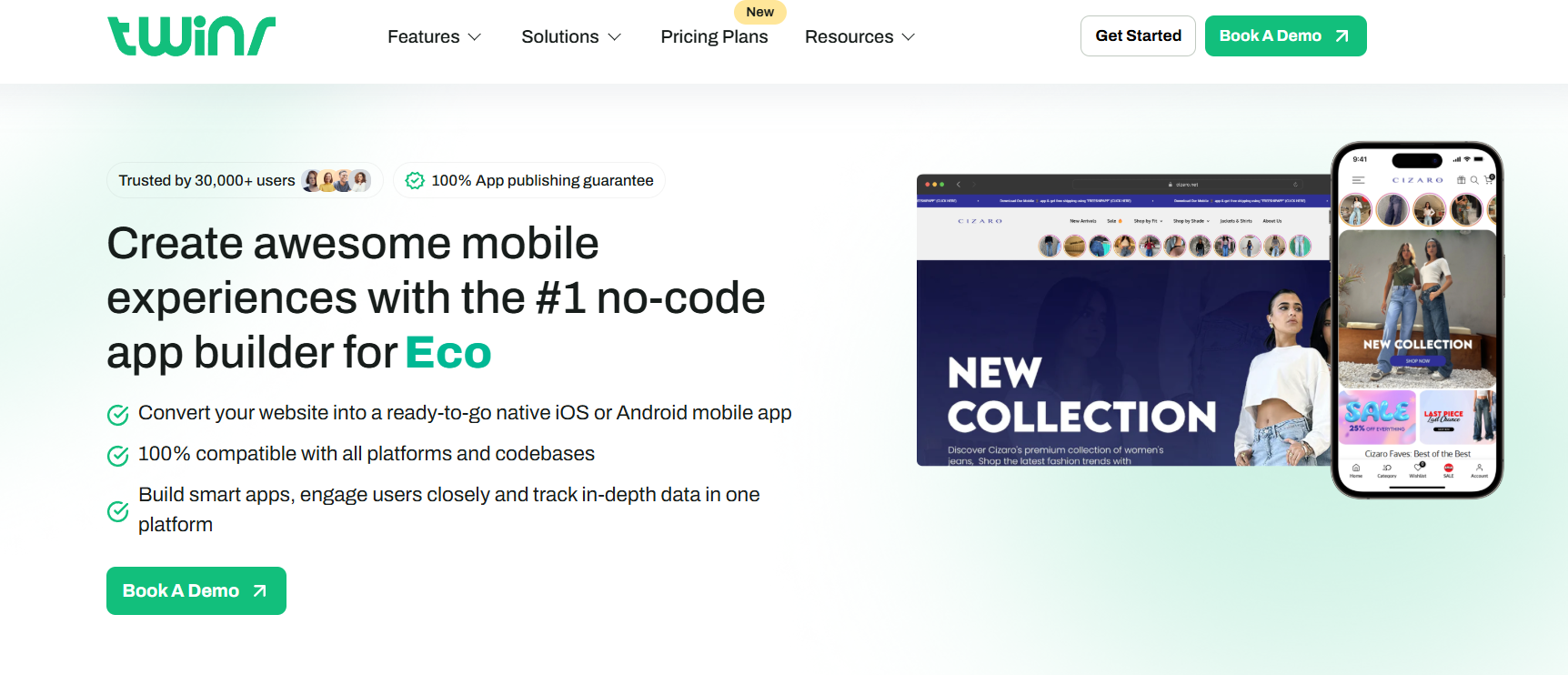Click the hamburger menu icon in phone mockup

(x=1358, y=180)
